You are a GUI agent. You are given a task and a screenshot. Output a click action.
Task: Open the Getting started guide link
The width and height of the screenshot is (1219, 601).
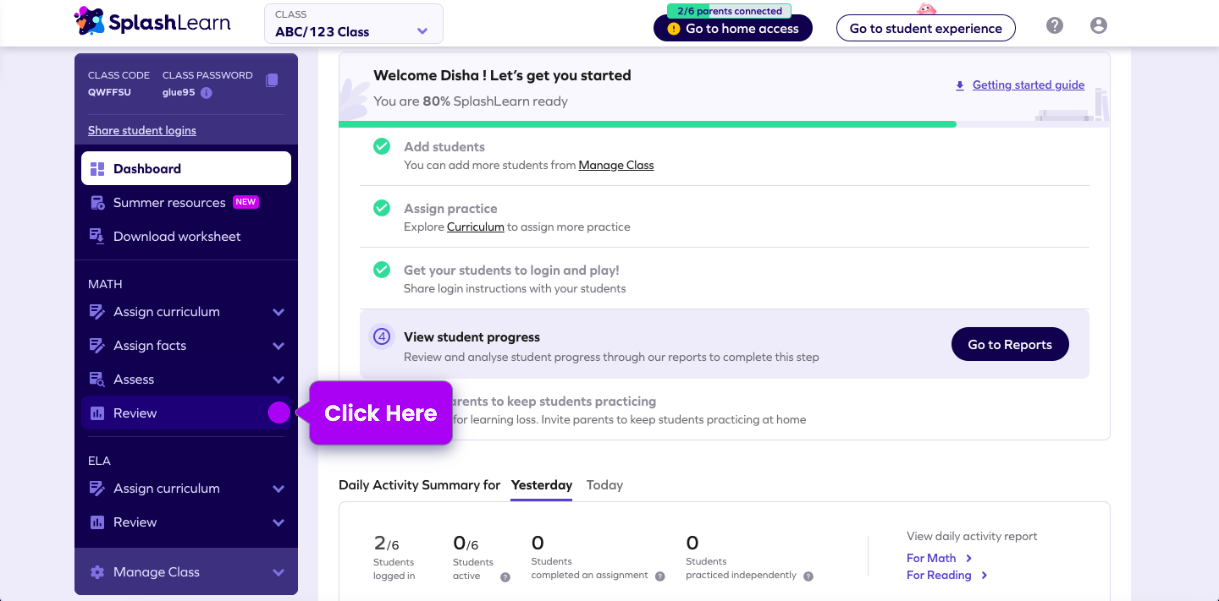coord(1028,86)
